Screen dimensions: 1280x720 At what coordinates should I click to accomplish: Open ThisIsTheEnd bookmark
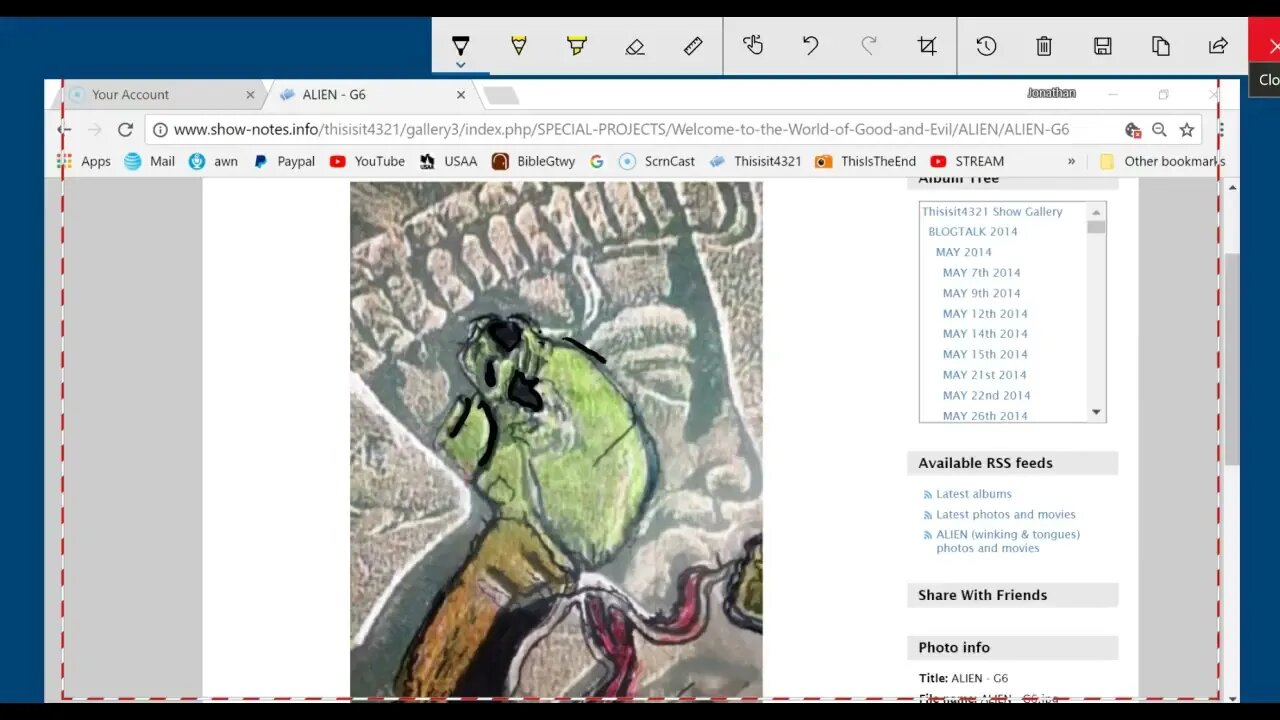click(x=865, y=161)
